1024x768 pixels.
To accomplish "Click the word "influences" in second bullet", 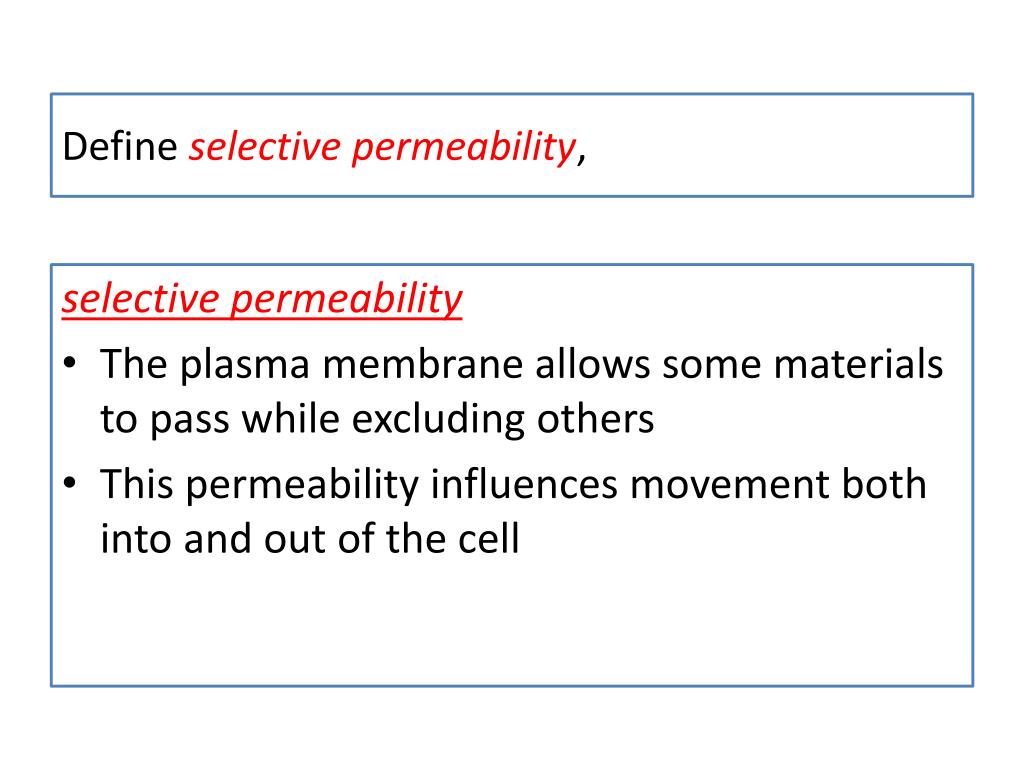I will click(524, 485).
